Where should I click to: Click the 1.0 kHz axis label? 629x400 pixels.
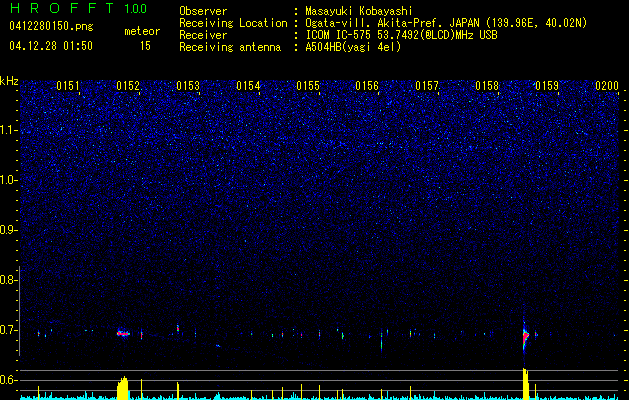pos(9,180)
